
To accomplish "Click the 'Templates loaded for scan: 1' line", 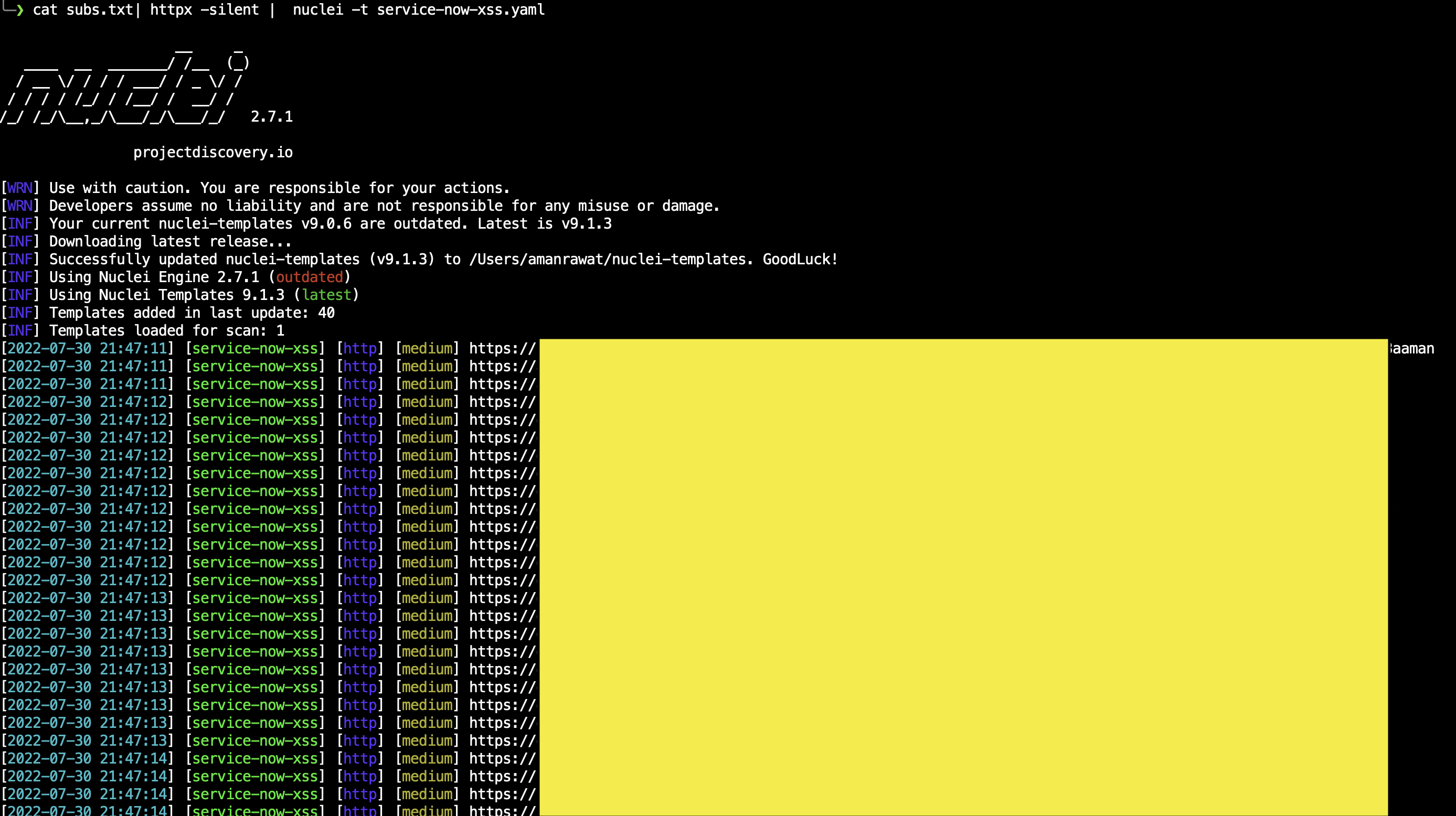I will pyautogui.click(x=166, y=330).
